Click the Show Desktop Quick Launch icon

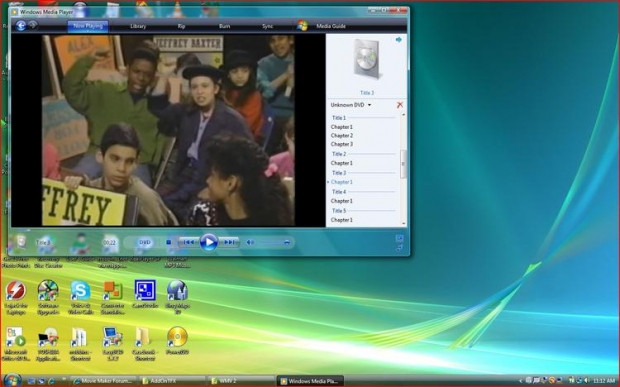(x=32, y=381)
